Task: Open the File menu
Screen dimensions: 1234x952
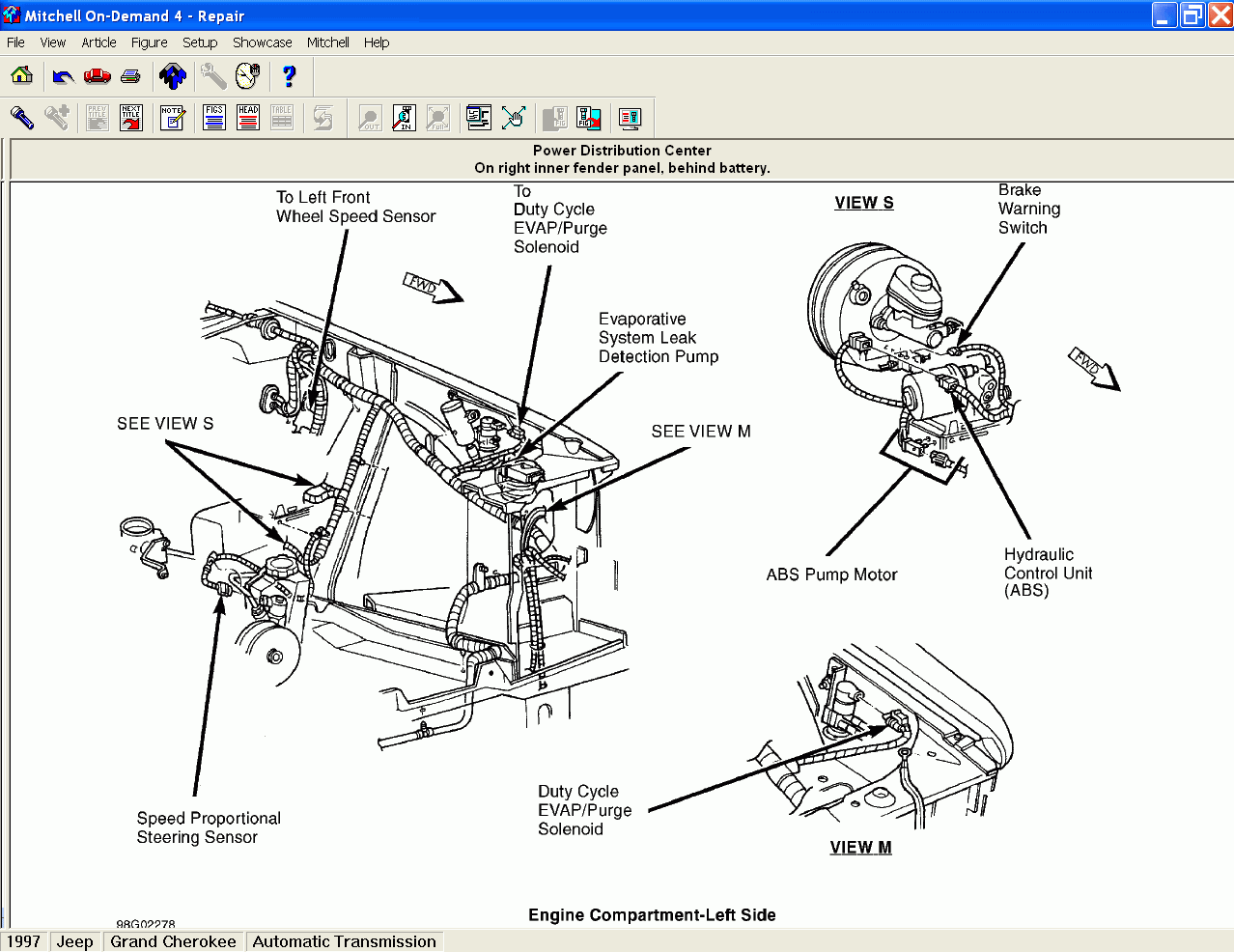Action: coord(15,42)
